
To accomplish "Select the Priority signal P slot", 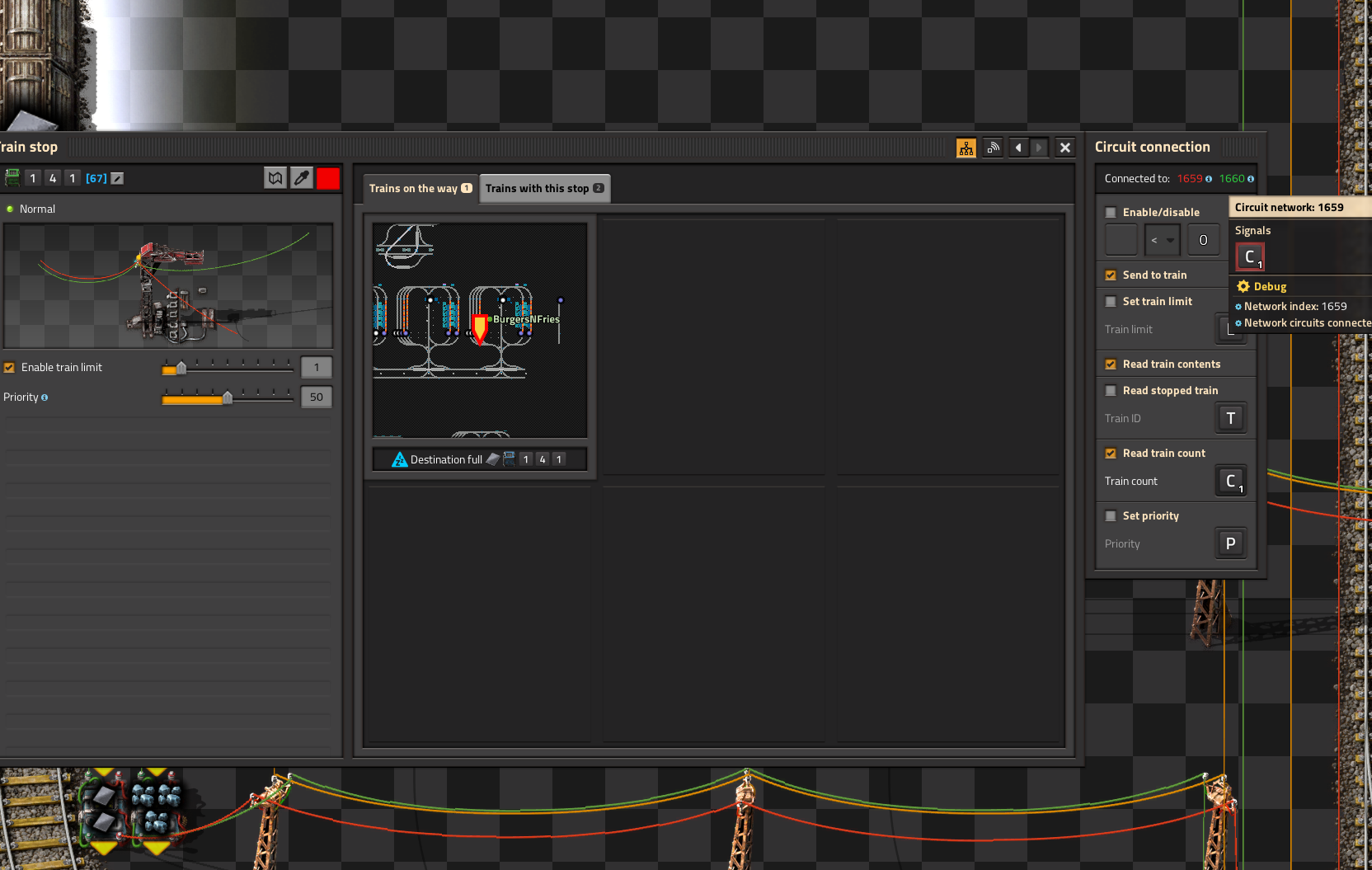I will click(1231, 543).
